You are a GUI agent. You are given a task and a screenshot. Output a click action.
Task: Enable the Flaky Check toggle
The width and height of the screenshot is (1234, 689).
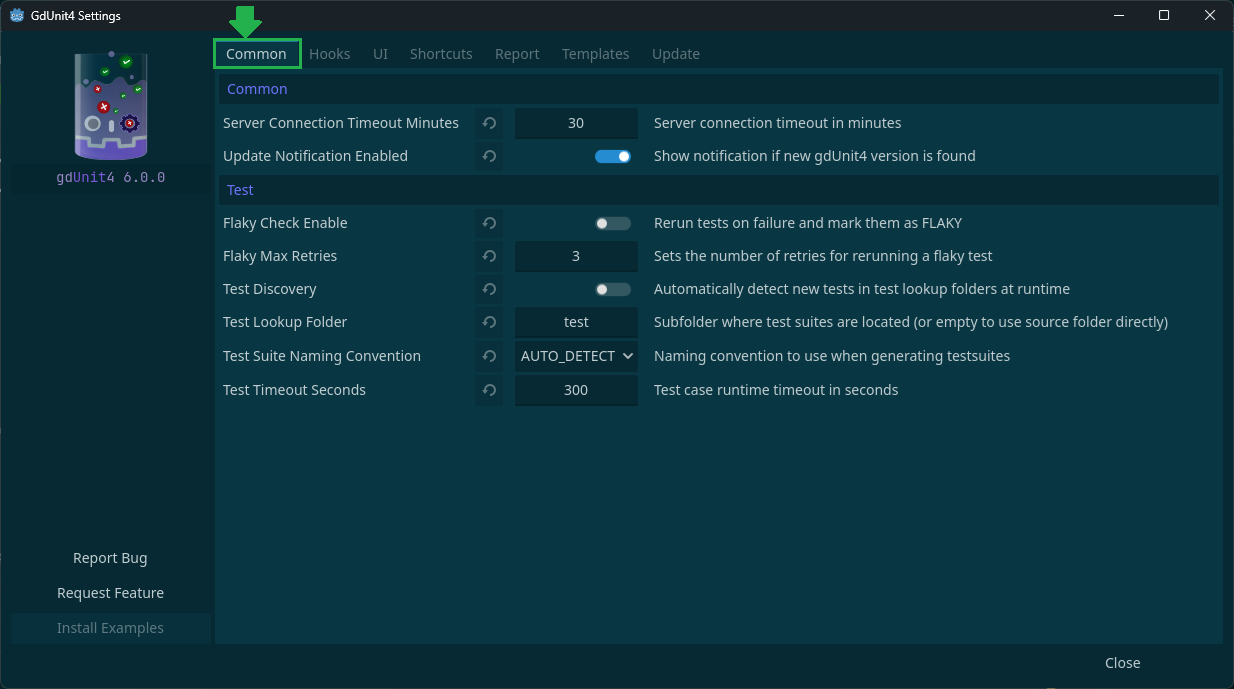pos(613,223)
